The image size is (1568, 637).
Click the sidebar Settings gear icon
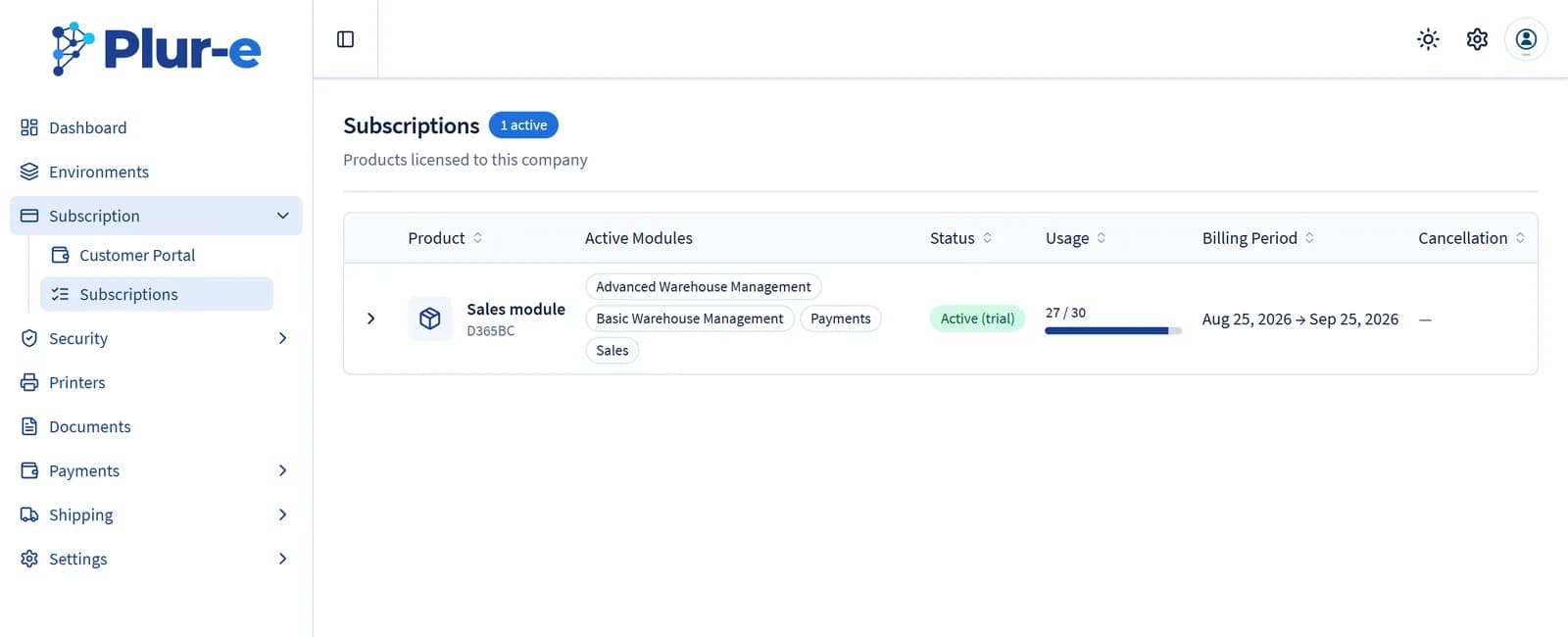(x=29, y=559)
